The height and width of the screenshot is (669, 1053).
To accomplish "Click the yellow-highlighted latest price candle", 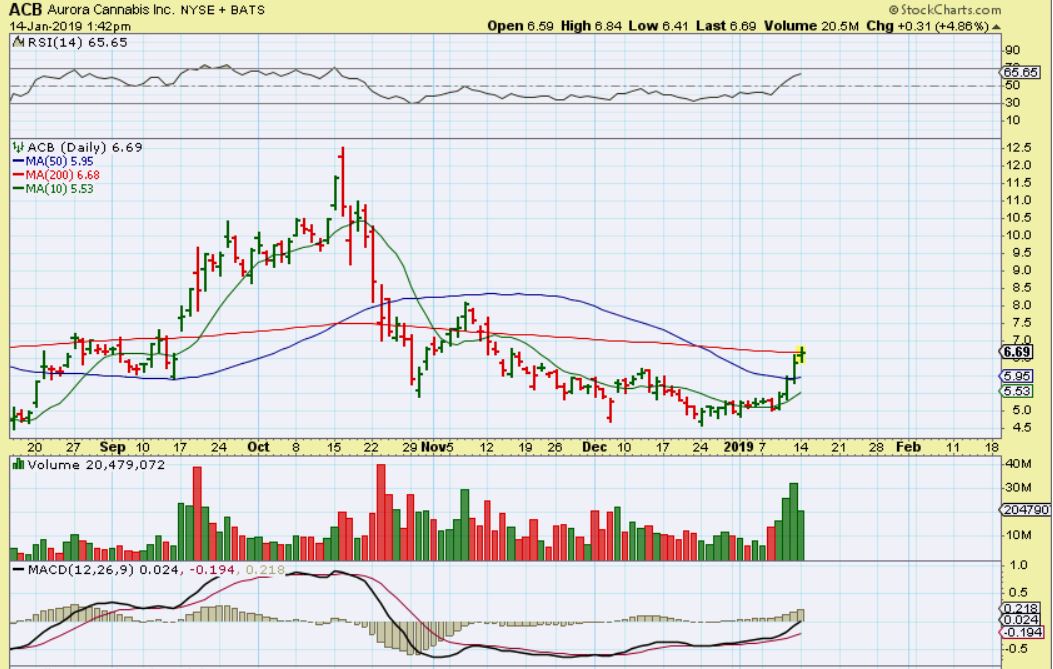I will point(802,352).
